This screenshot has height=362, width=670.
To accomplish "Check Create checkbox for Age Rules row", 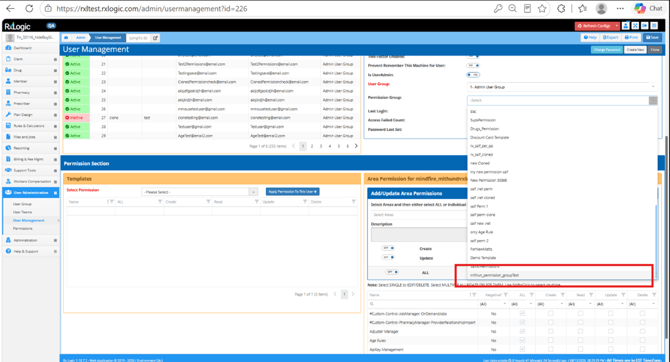I will pos(551,340).
